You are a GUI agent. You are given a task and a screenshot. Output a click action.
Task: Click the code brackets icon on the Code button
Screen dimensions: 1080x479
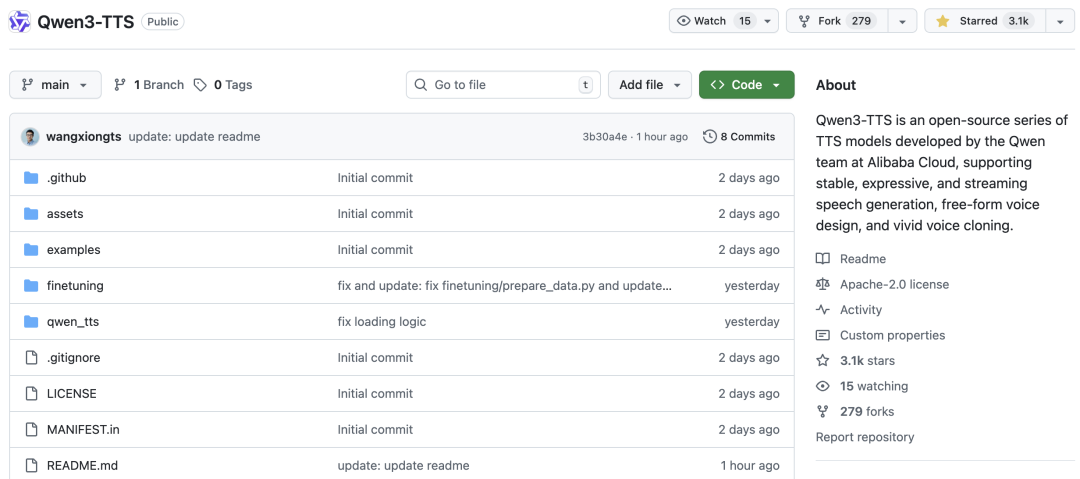pyautogui.click(x=717, y=85)
